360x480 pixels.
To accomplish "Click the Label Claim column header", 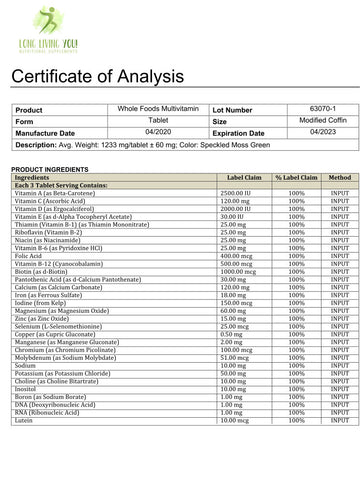I will click(244, 178).
